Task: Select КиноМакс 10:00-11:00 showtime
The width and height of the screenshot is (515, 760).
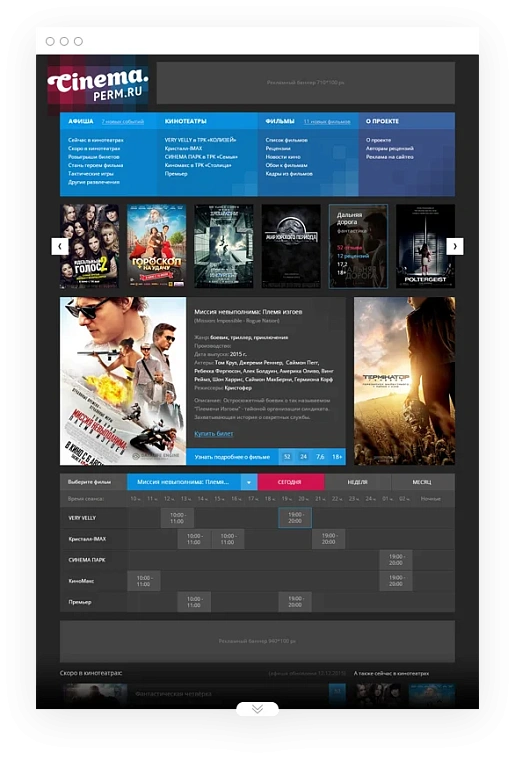Action: coord(144,581)
